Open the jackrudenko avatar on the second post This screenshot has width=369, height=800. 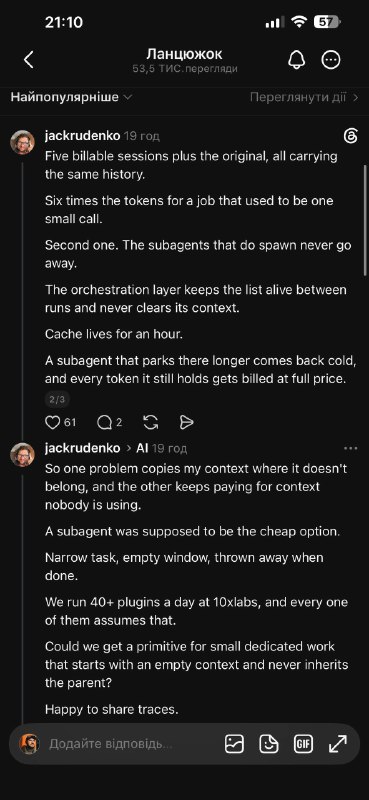pos(23,455)
